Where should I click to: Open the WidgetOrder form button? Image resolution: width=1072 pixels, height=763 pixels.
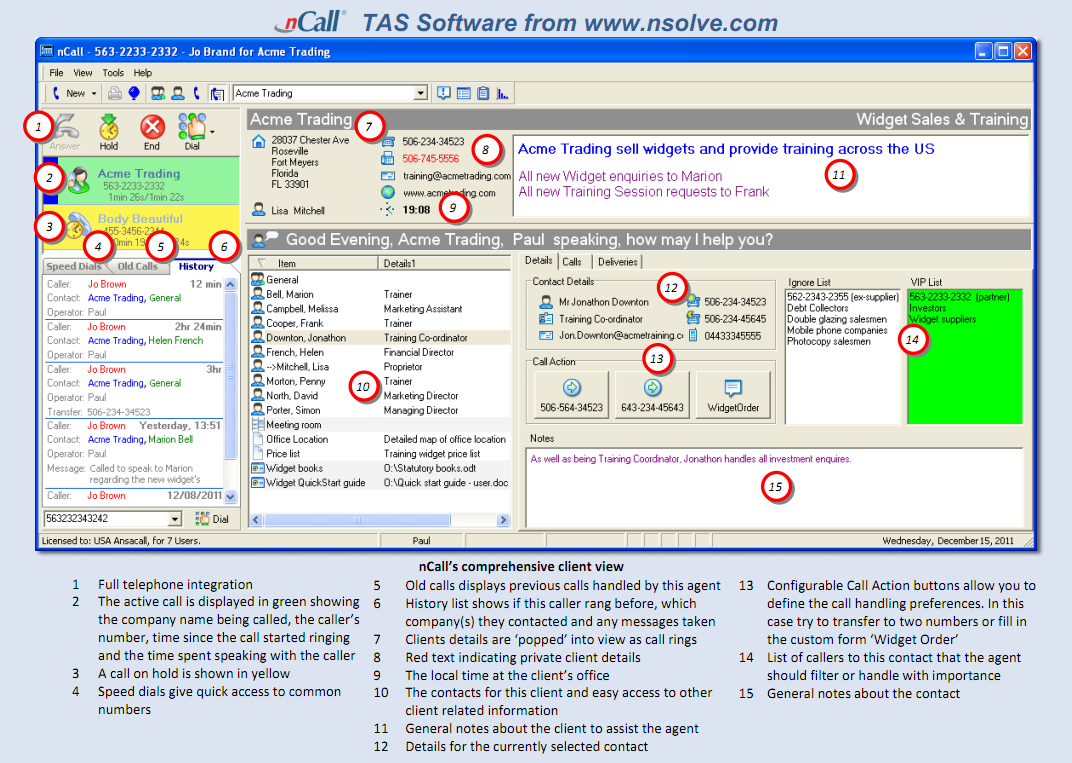pos(733,394)
